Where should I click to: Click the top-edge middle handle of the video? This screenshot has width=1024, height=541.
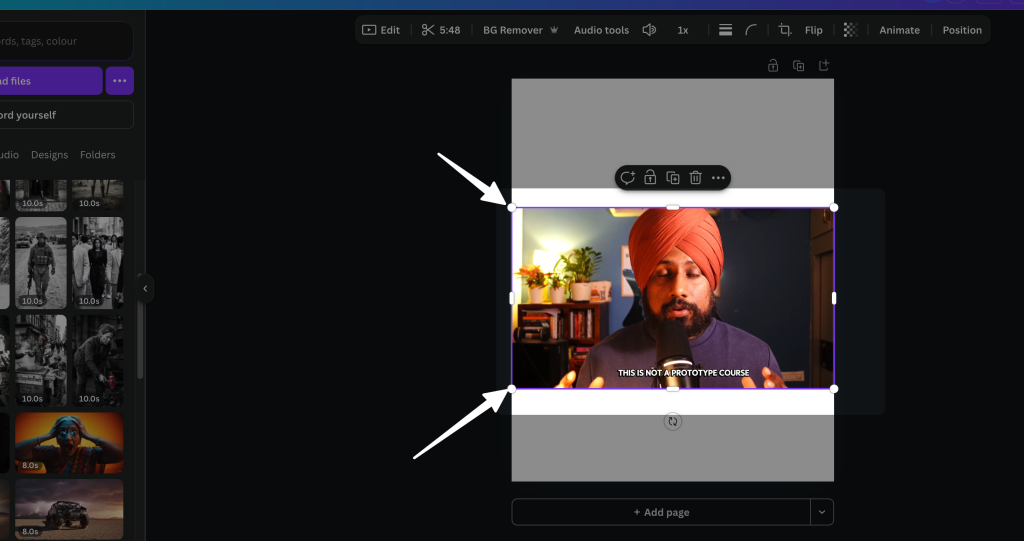pos(673,208)
